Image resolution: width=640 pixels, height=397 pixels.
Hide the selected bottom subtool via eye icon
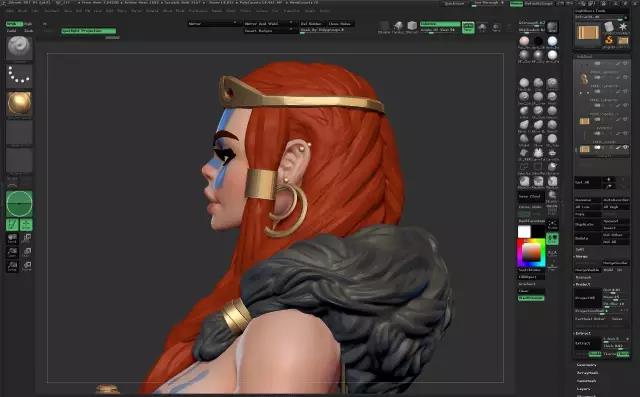pyautogui.click(x=626, y=147)
